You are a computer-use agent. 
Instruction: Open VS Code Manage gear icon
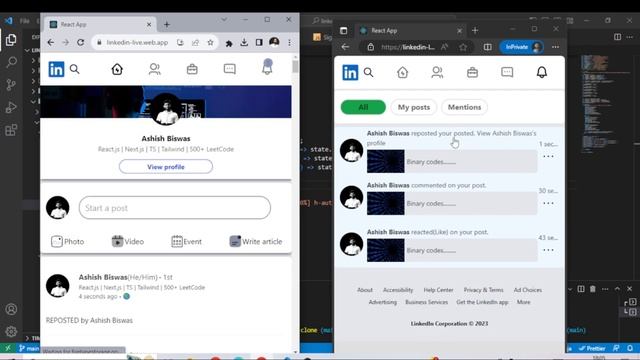pos(11,331)
